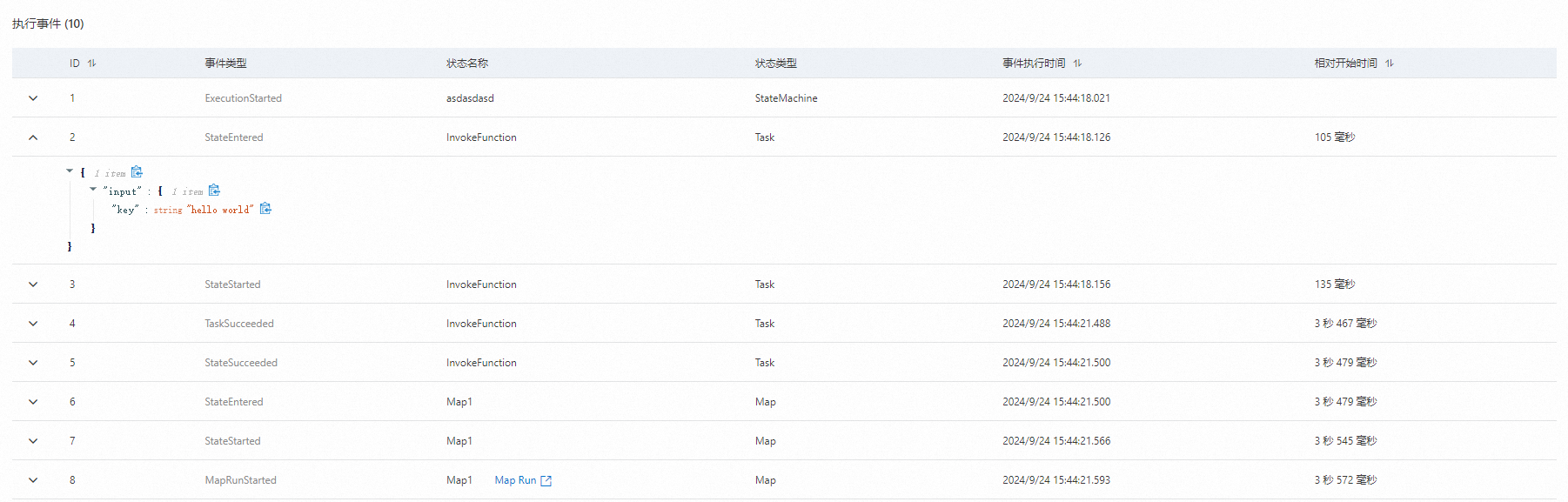Click the "key" JSON property name
The width and height of the screenshot is (1568, 502).
(x=125, y=210)
